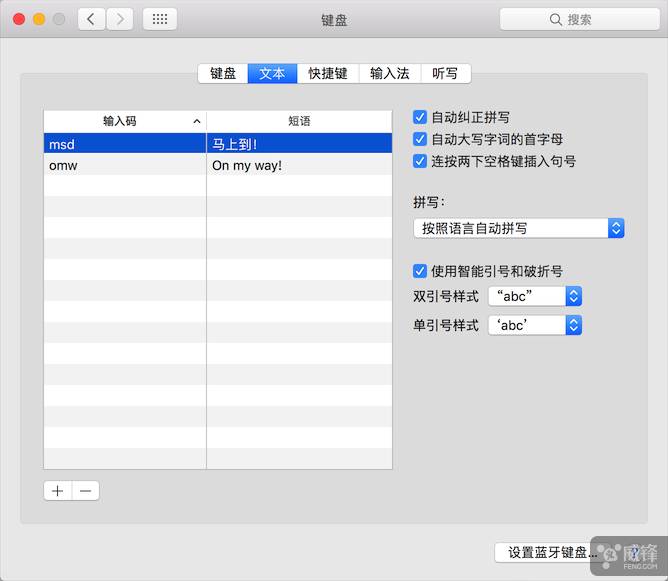Show all preferences grid icon
Screen dimensions: 668x581
[160, 19]
